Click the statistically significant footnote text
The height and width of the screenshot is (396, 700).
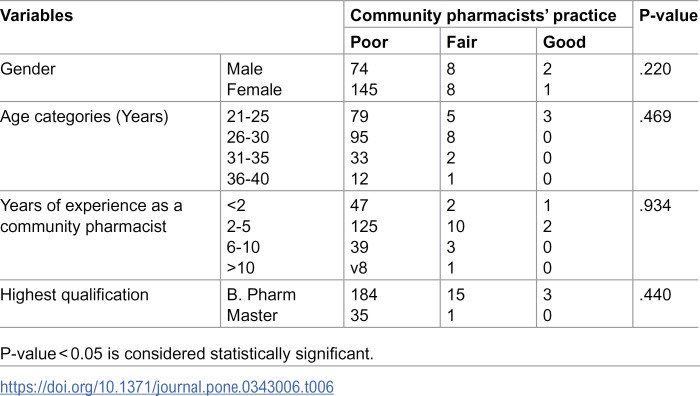coord(187,354)
